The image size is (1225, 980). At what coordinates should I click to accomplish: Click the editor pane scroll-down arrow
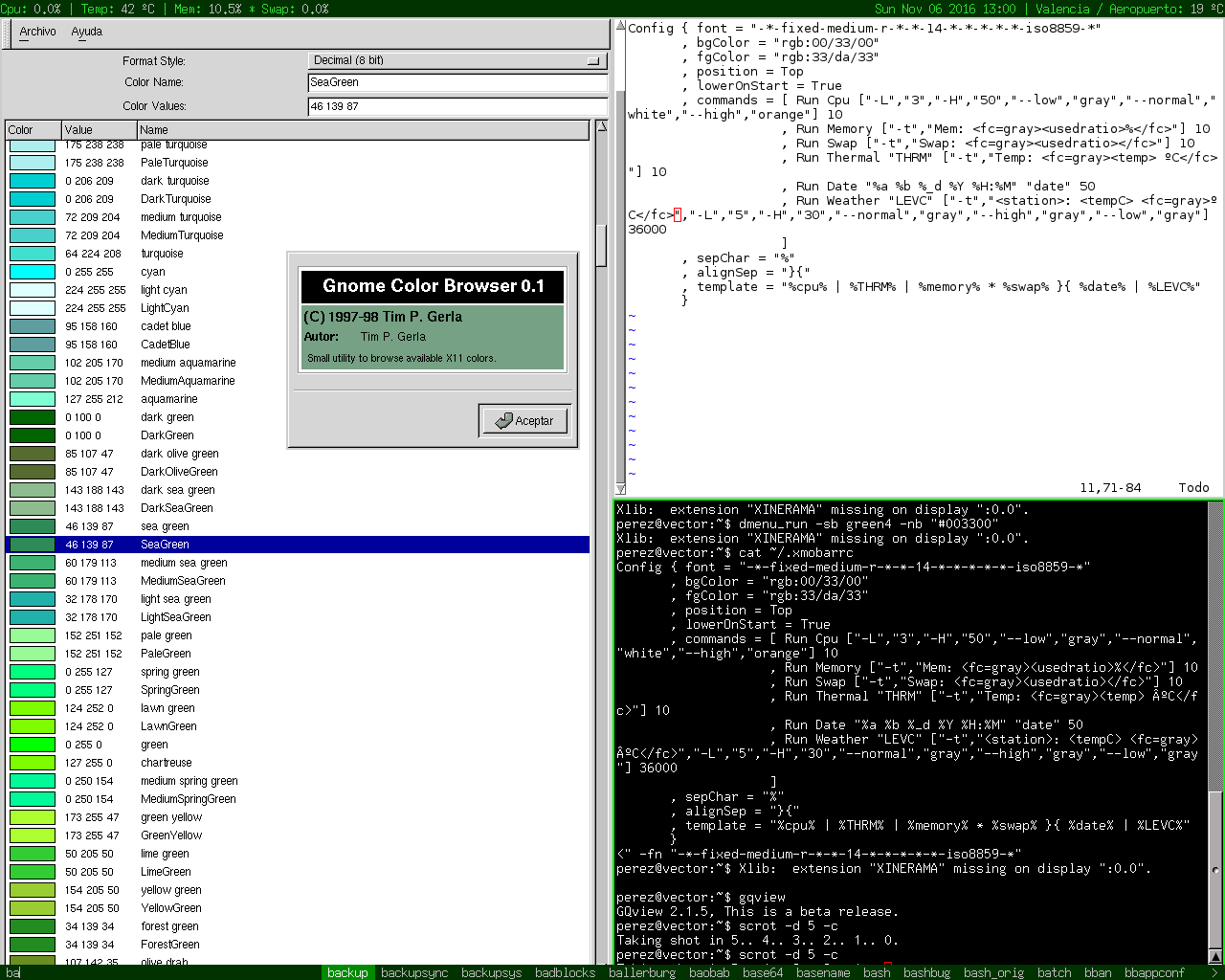coord(620,488)
